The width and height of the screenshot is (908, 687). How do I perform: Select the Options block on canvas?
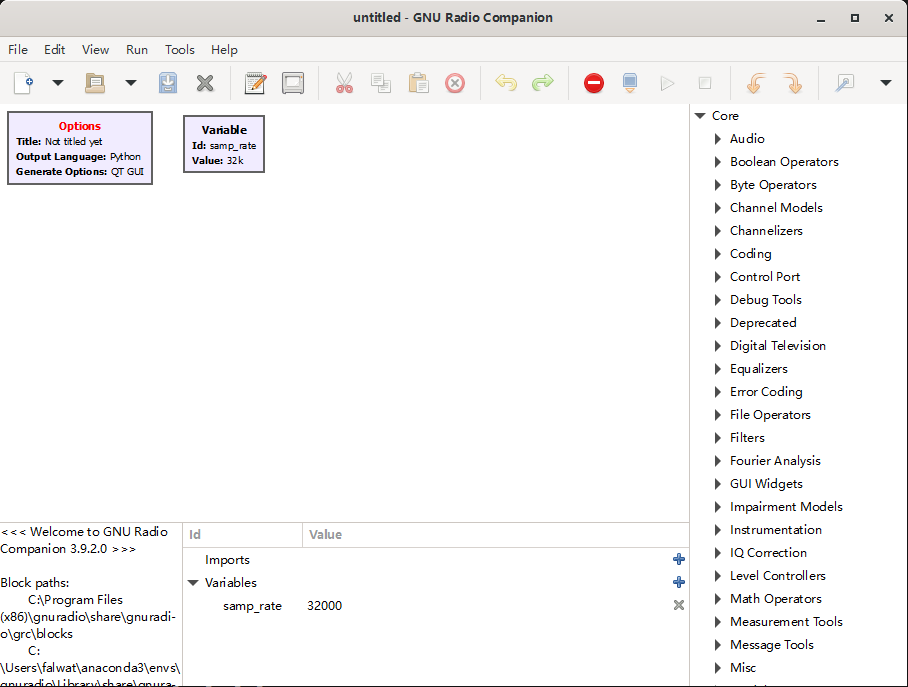click(80, 148)
